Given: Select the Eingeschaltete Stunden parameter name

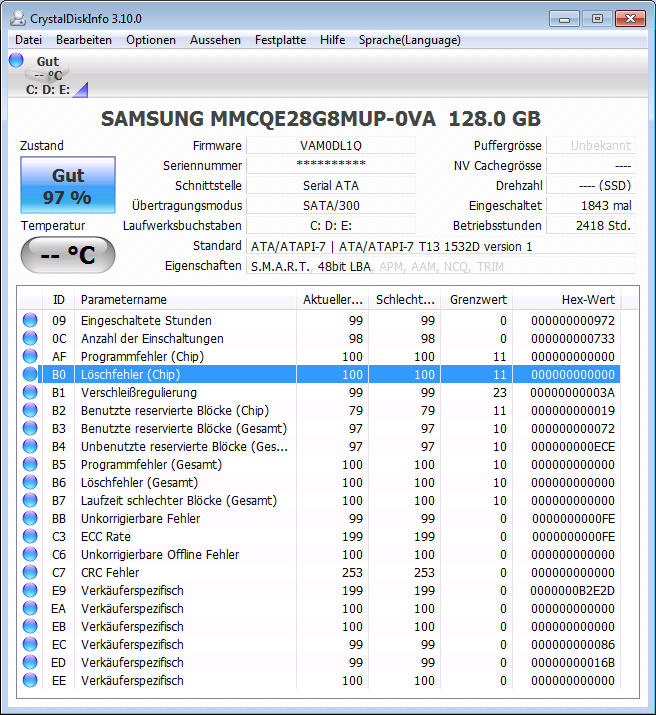Looking at the screenshot, I should [x=146, y=321].
